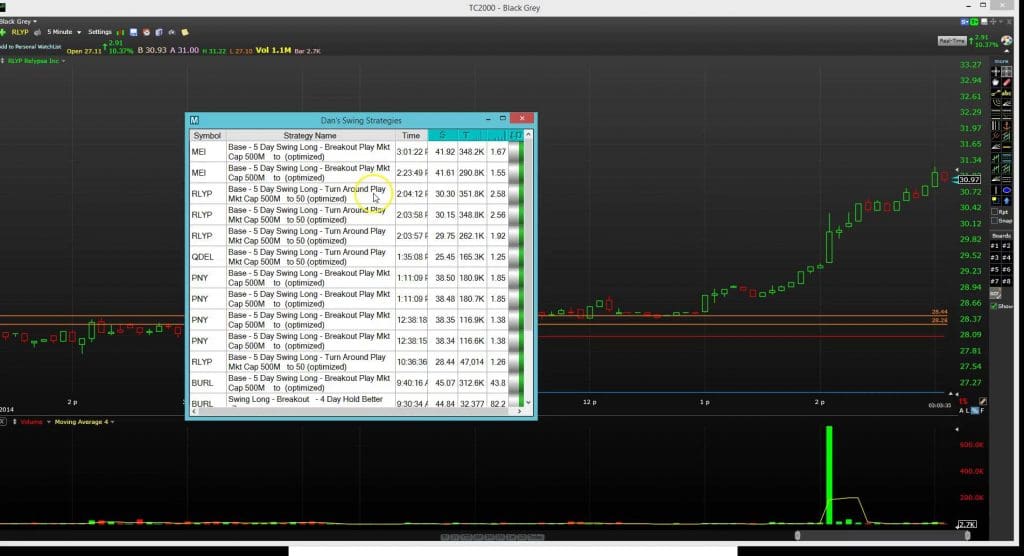
Task: Click the RLYP symbol in toolbar
Action: pyautogui.click(x=20, y=32)
